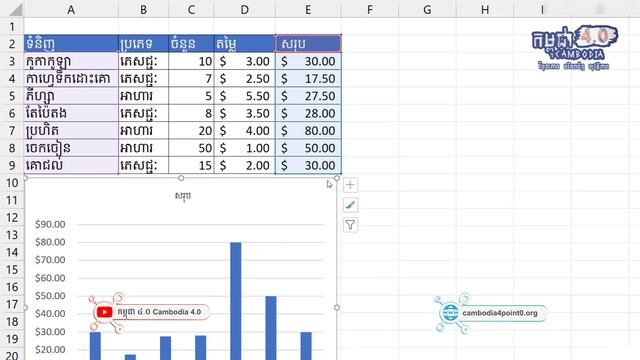Click cell D5 showing $5.50
The width and height of the screenshot is (640, 360).
[244, 96]
